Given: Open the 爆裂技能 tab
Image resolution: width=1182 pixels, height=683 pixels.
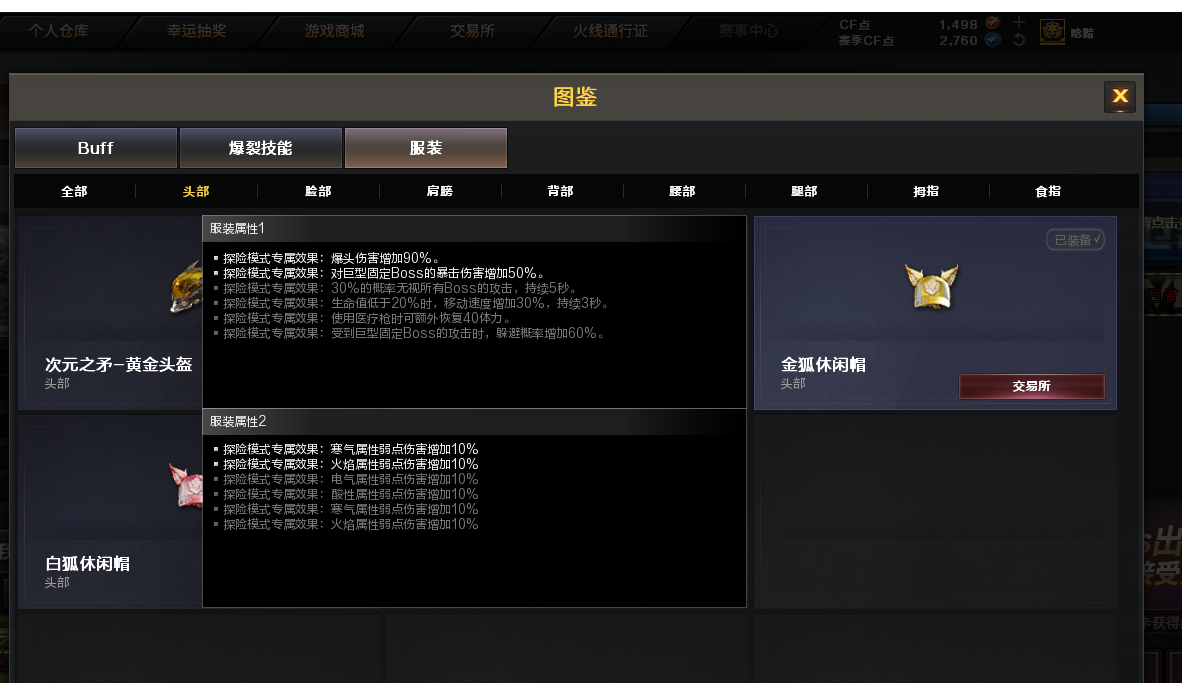Looking at the screenshot, I should (260, 148).
